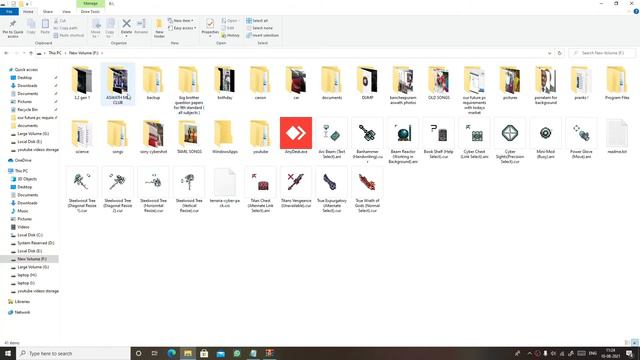Select OneDrive in navigation pane
640x360 pixels.
click(x=23, y=160)
